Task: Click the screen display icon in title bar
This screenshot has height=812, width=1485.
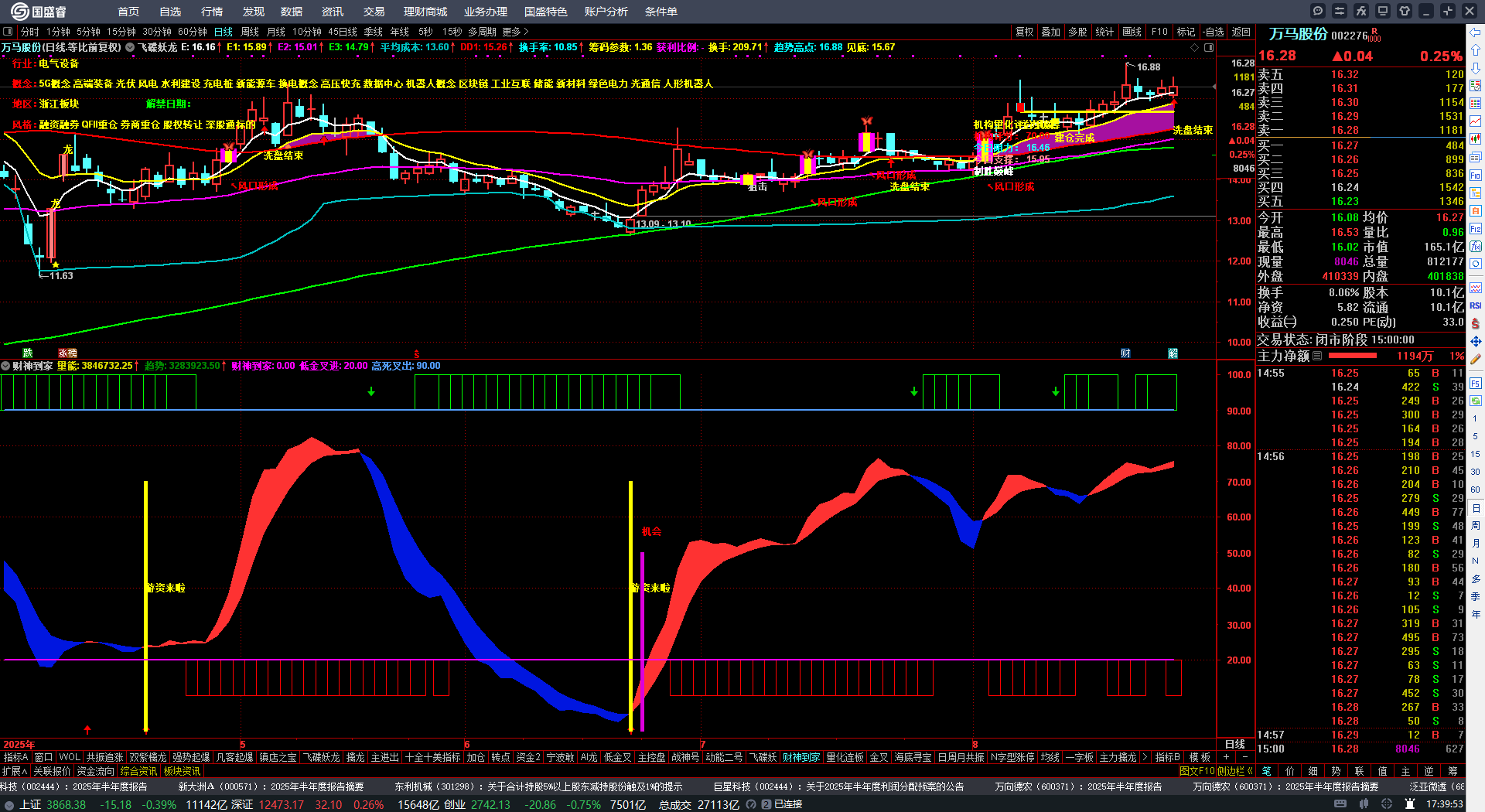Action: click(1383, 11)
